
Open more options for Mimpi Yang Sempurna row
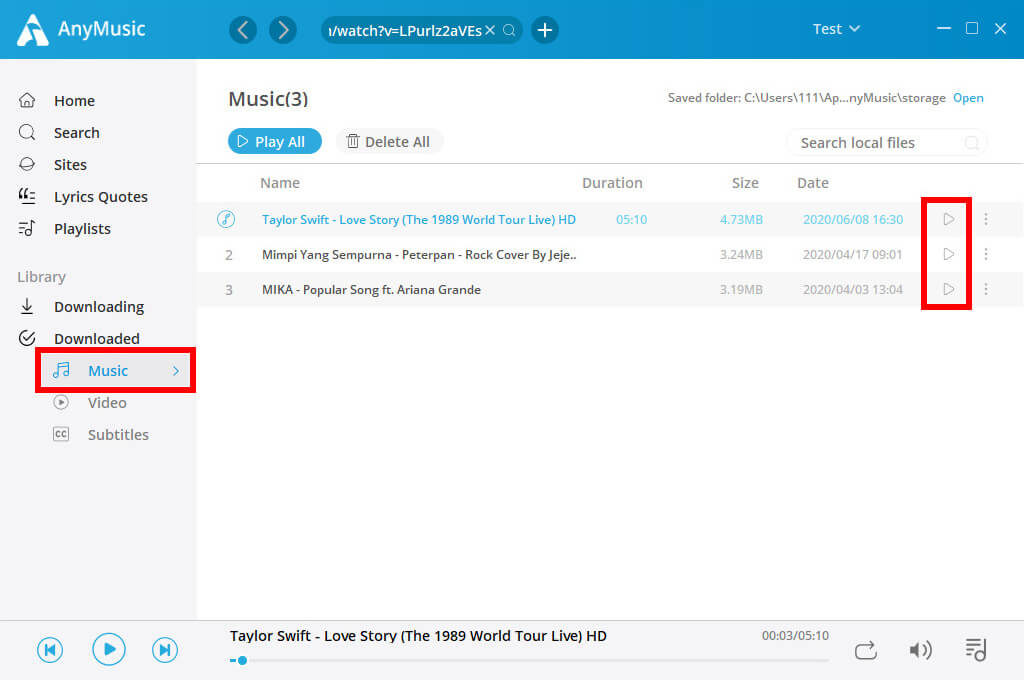tap(985, 254)
